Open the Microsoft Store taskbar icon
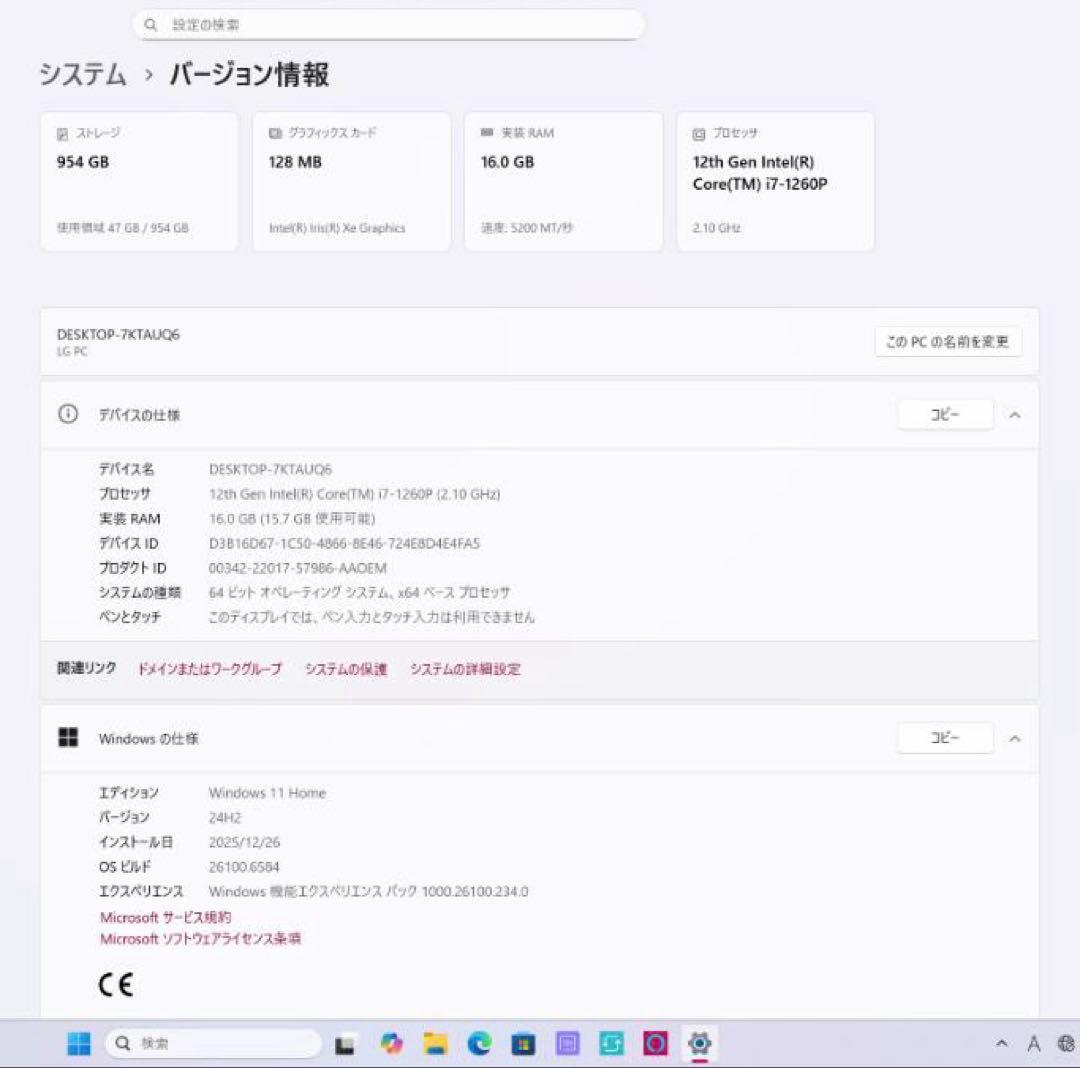The image size is (1080, 1068). (x=522, y=1043)
